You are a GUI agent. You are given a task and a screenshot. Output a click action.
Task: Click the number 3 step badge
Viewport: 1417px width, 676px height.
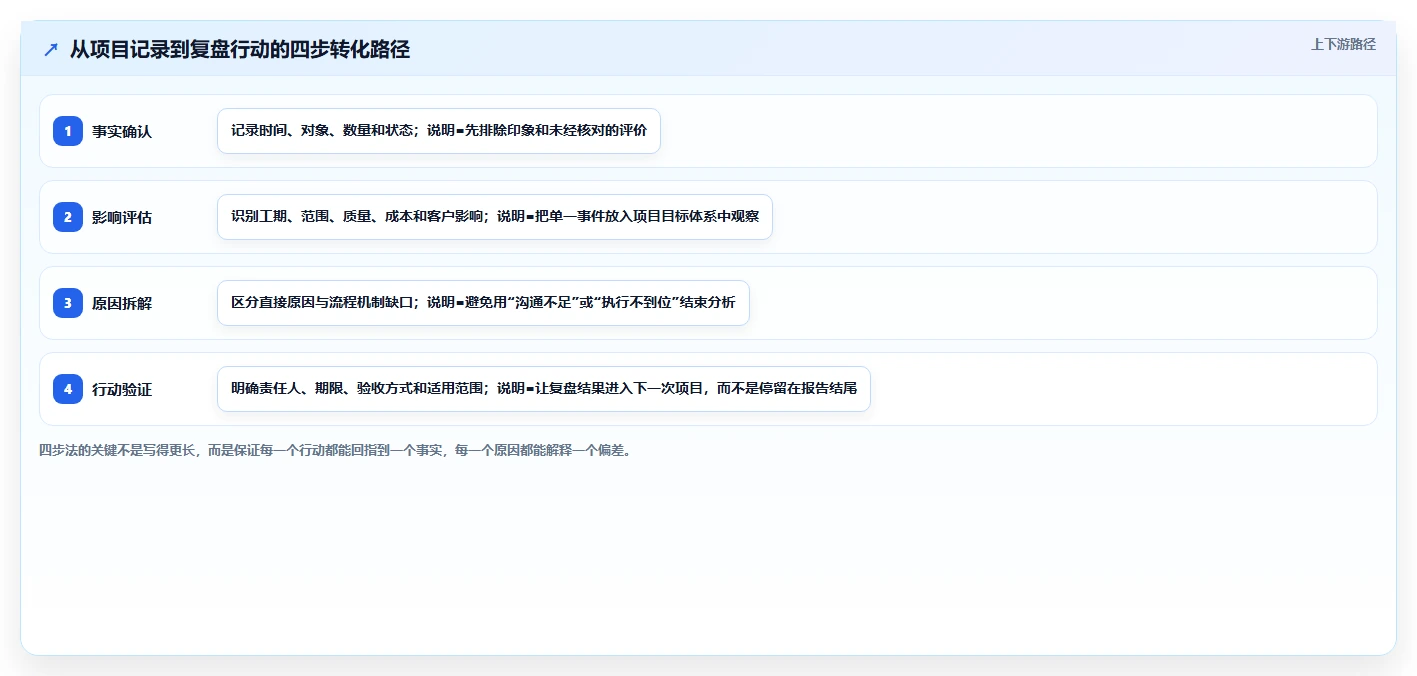(x=68, y=303)
